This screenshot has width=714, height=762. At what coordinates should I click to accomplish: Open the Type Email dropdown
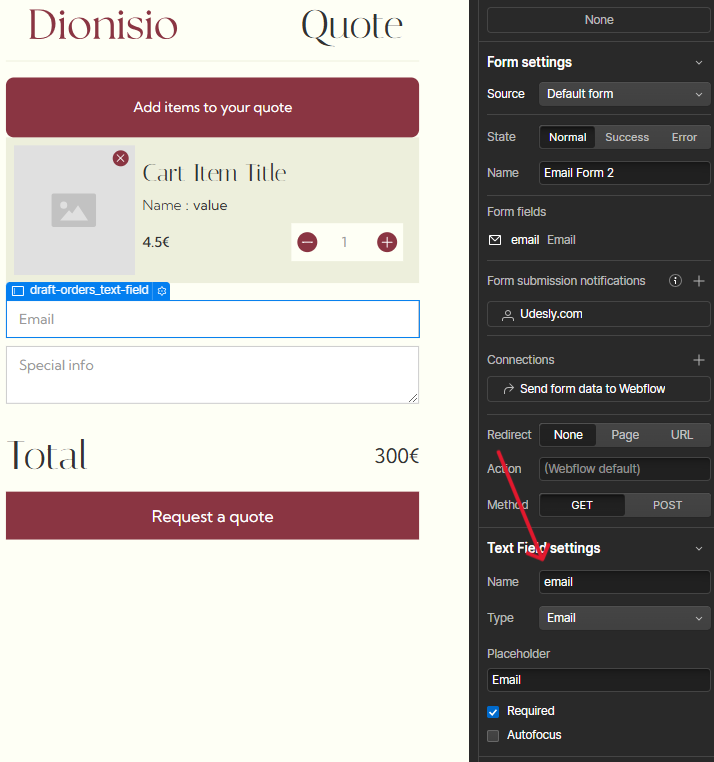coord(624,618)
